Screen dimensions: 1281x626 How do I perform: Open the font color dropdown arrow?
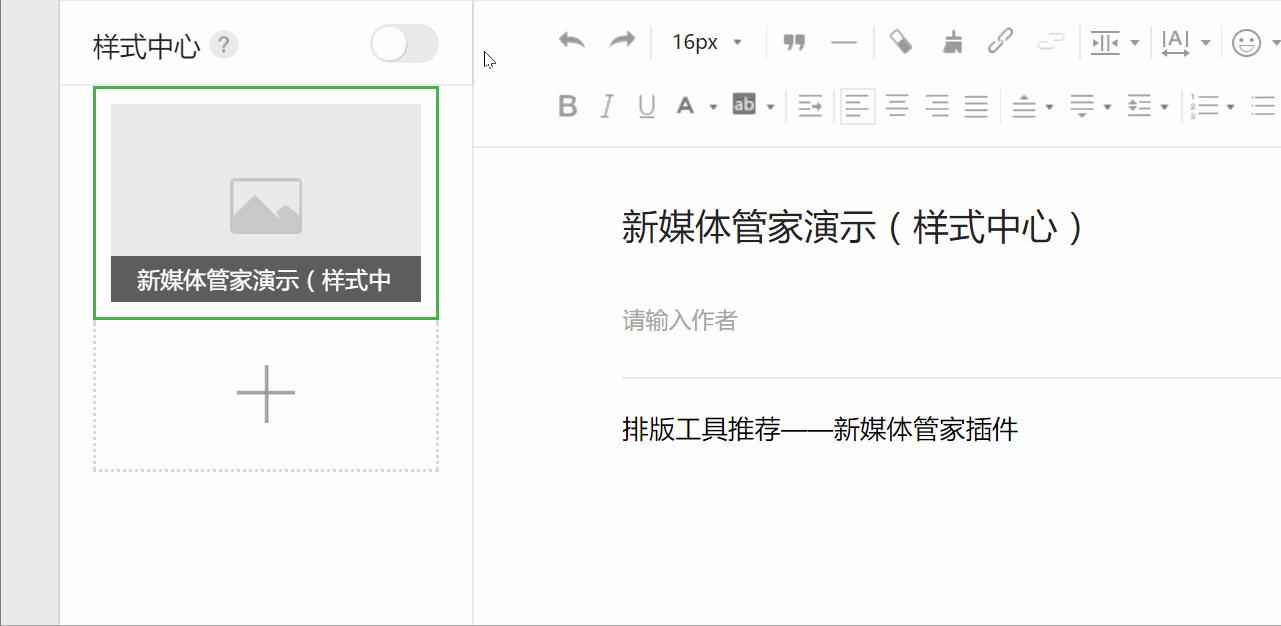[712, 106]
